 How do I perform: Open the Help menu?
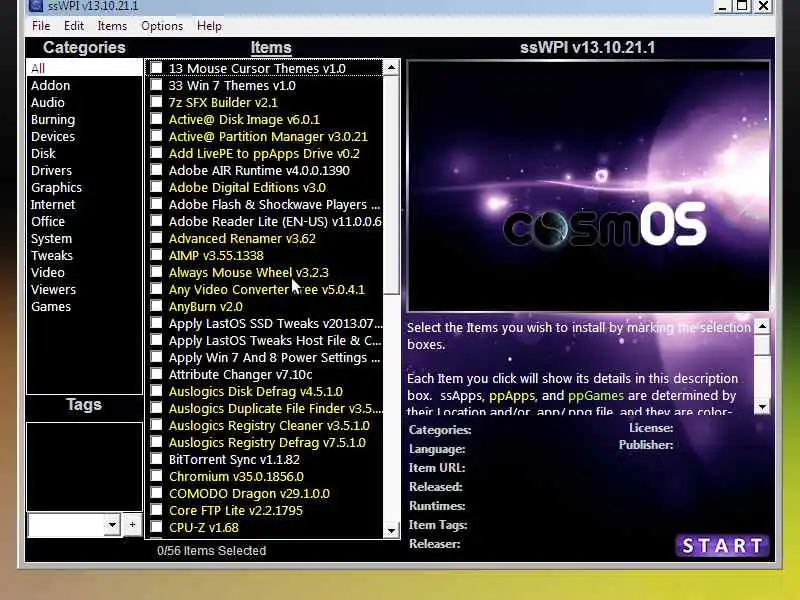(x=209, y=26)
